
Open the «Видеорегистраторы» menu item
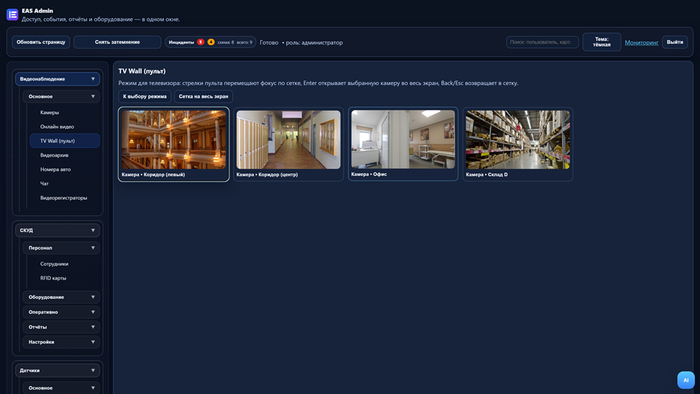tap(64, 198)
